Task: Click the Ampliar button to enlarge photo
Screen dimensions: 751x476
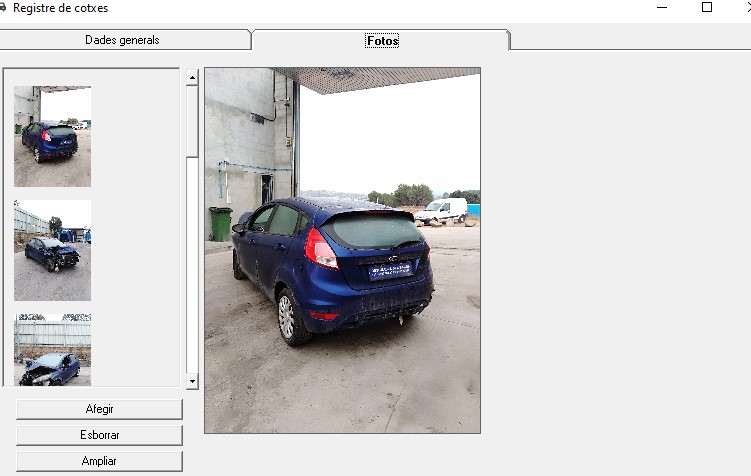Action: [99, 461]
